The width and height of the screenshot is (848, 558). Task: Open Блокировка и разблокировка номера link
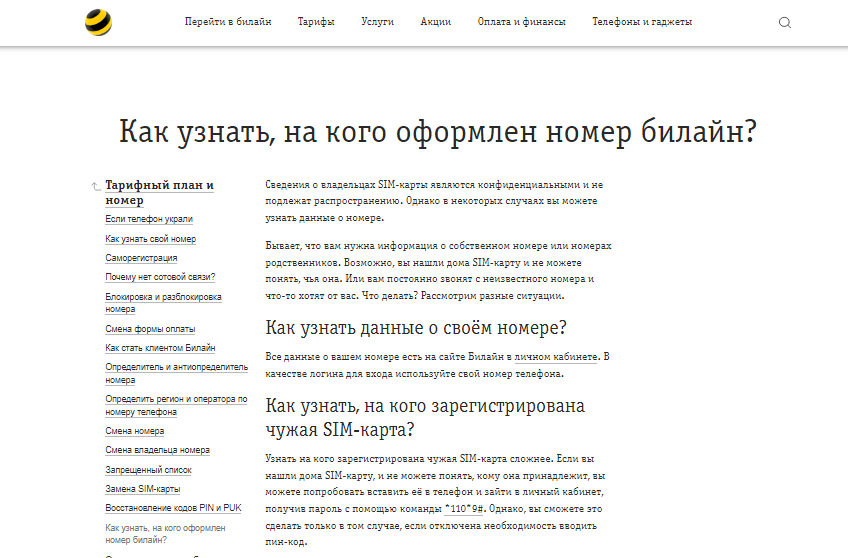point(163,303)
